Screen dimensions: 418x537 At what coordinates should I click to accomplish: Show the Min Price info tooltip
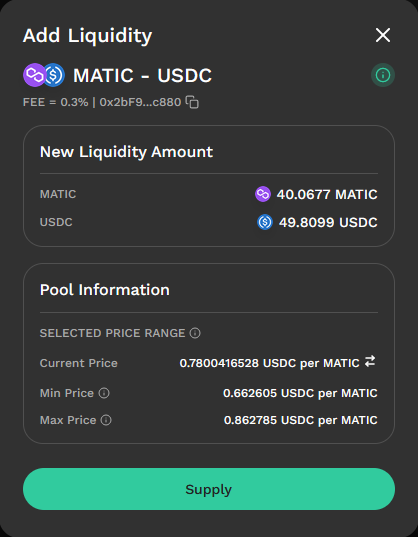pyautogui.click(x=104, y=393)
